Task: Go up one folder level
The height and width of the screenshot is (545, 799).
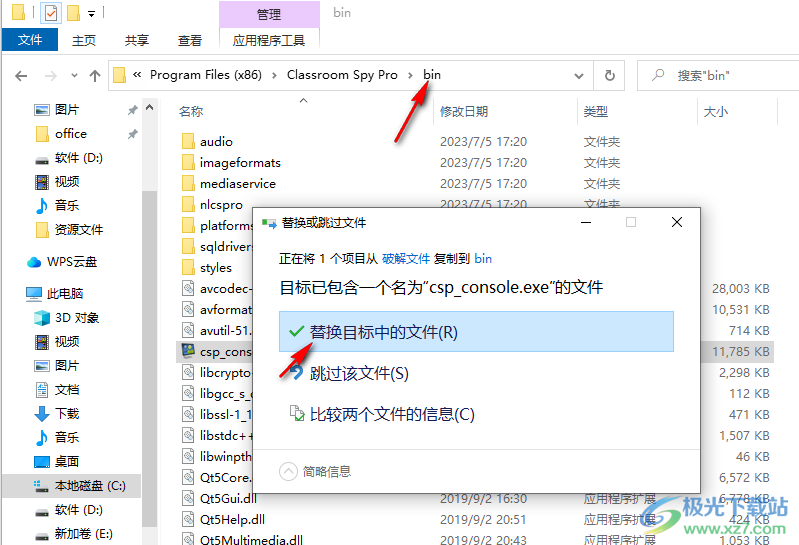Action: [95, 76]
